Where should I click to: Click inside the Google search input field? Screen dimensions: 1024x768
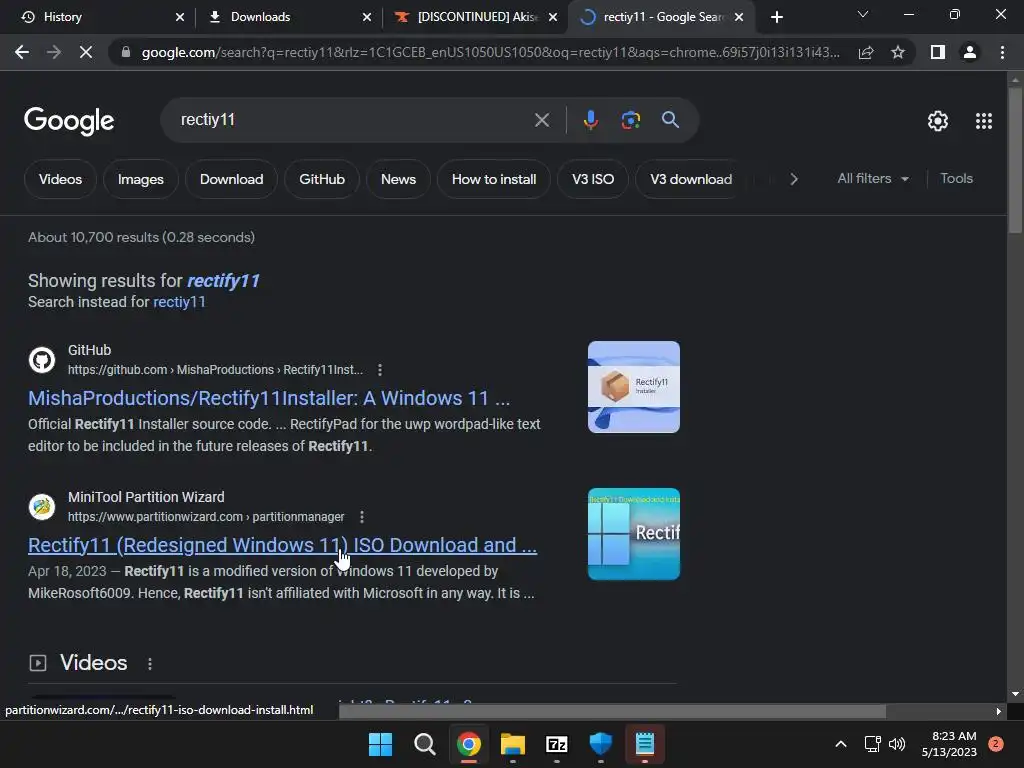coord(353,120)
